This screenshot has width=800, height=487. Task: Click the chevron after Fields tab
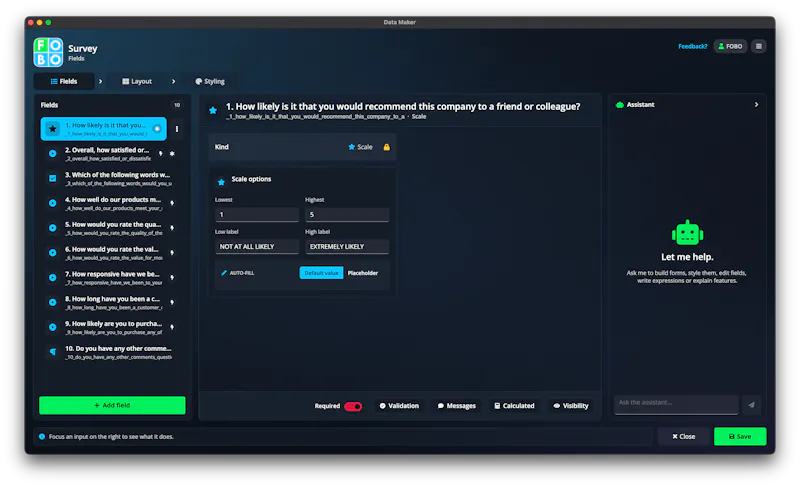click(x=101, y=82)
